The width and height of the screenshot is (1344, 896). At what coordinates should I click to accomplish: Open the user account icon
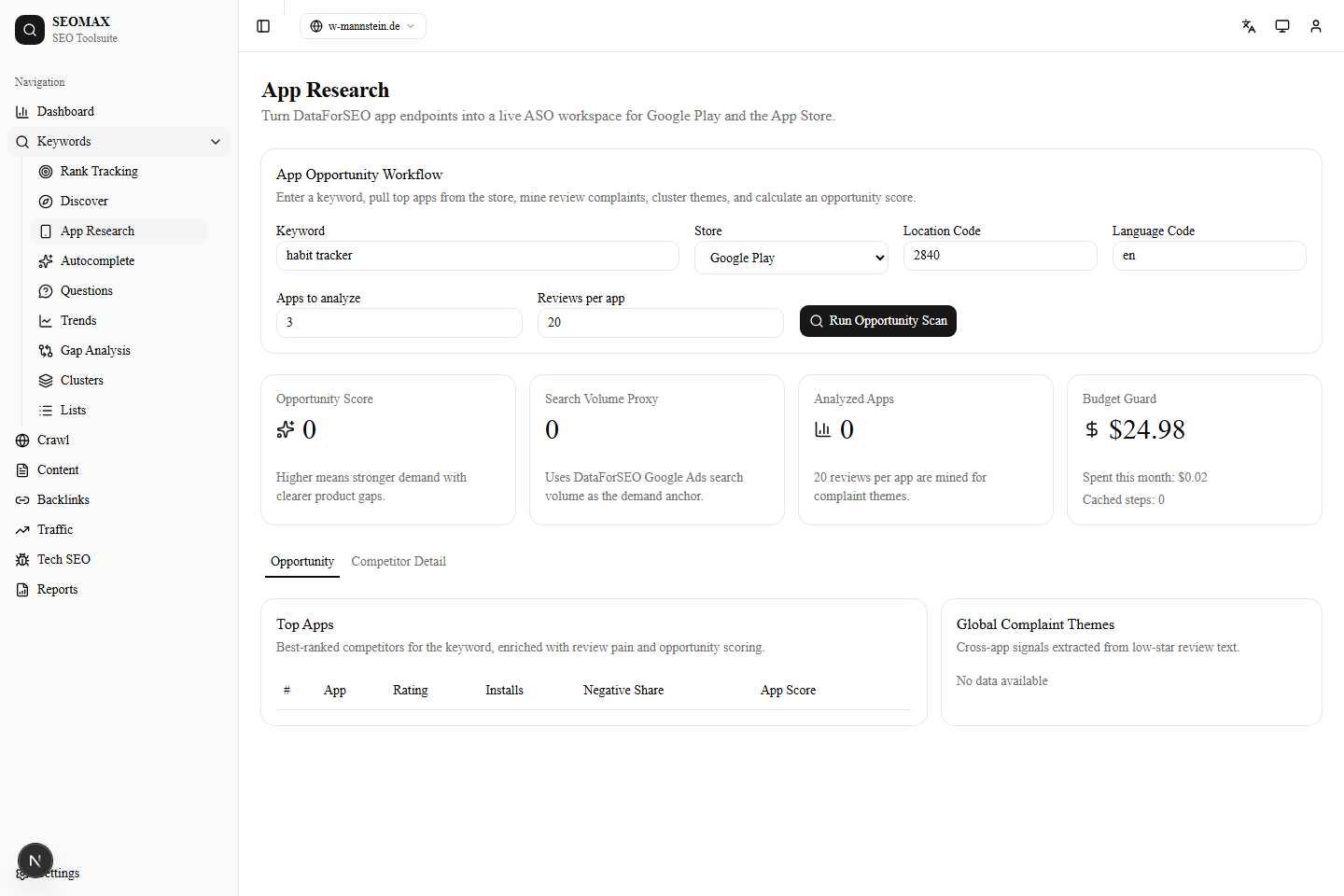coord(1316,26)
